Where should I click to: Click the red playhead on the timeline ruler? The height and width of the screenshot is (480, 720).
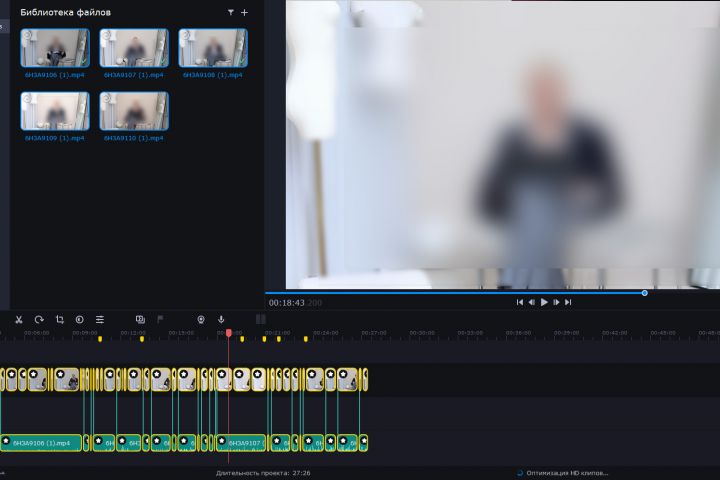coord(229,333)
